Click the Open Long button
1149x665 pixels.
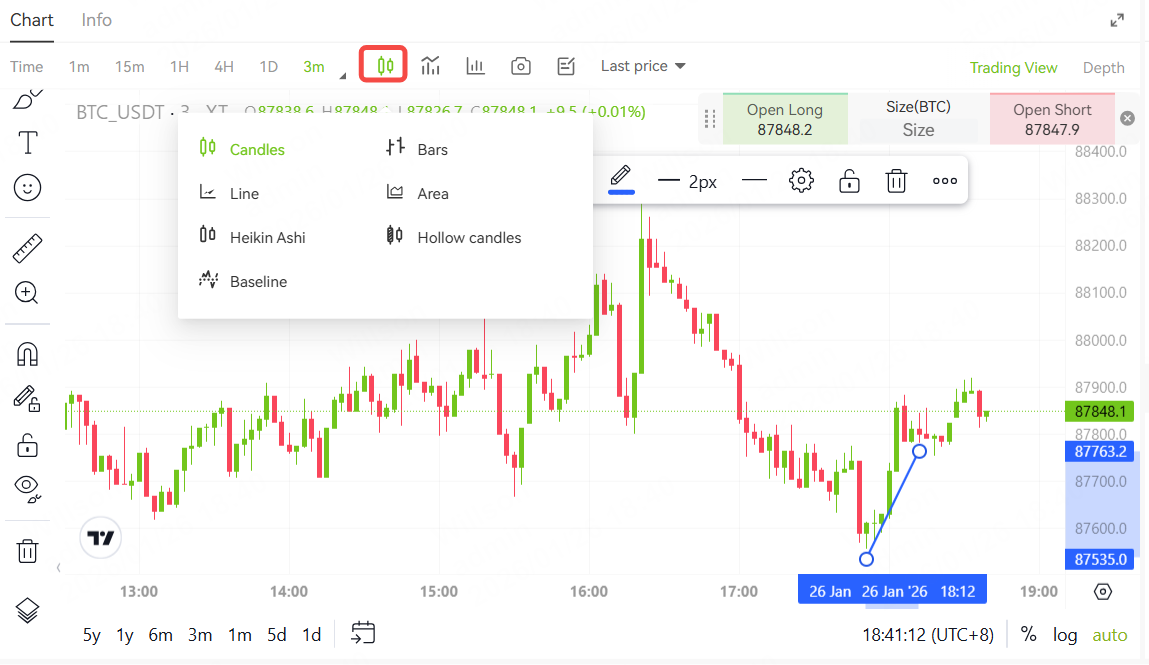point(784,119)
